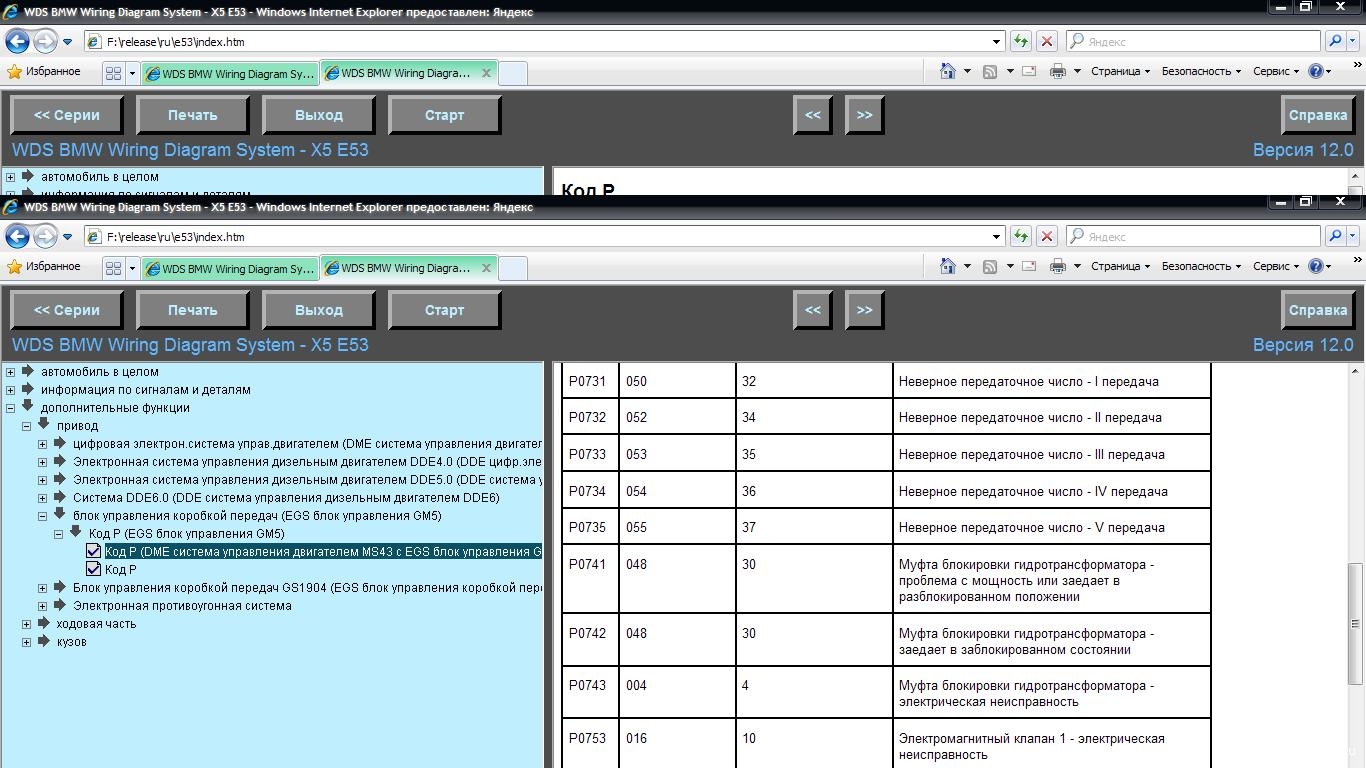Click the arrow icon beside кузов
1366x768 pixels.
(x=43, y=641)
